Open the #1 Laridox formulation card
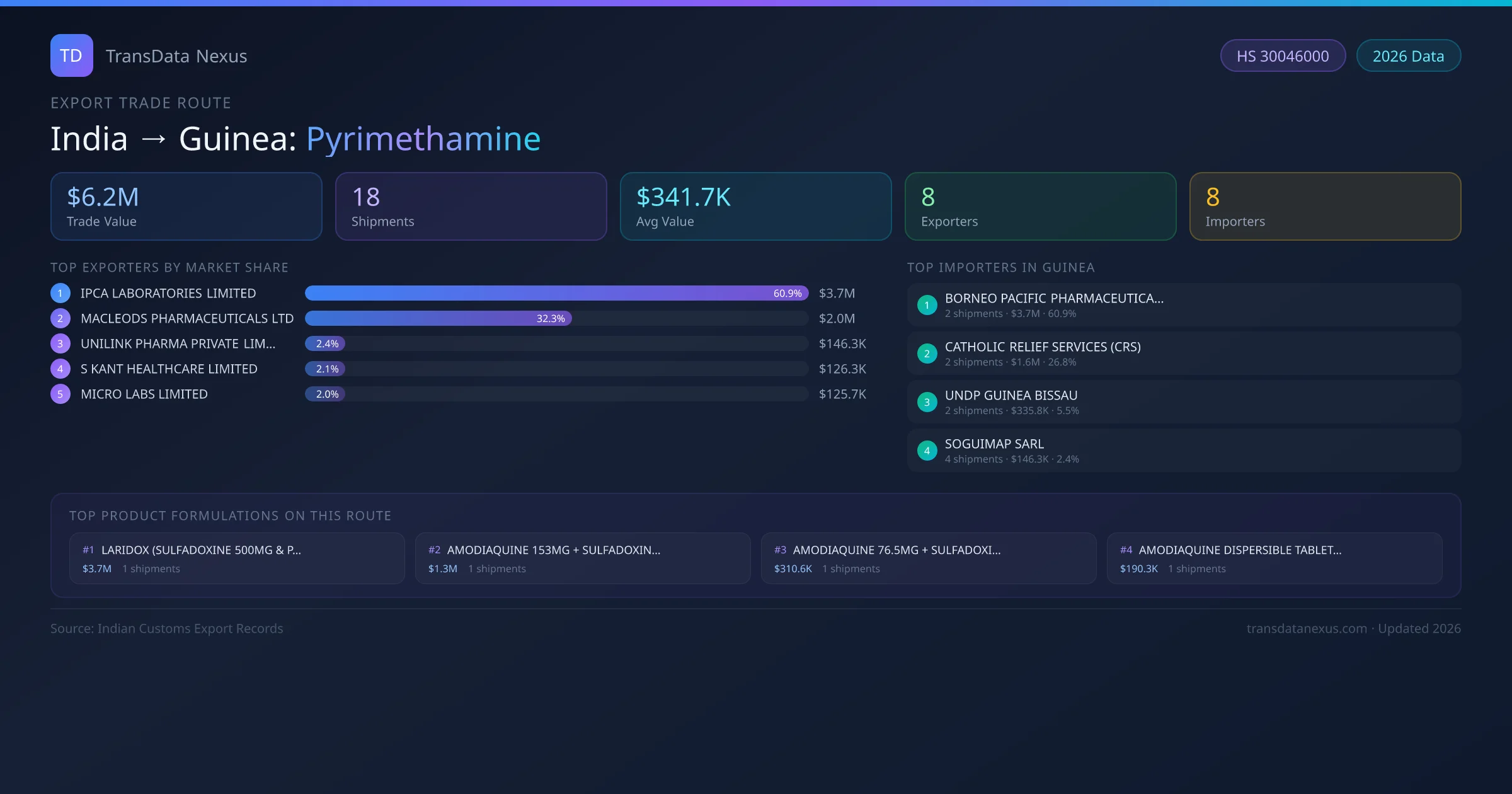Screen dimensions: 1512x794 [x=236, y=558]
